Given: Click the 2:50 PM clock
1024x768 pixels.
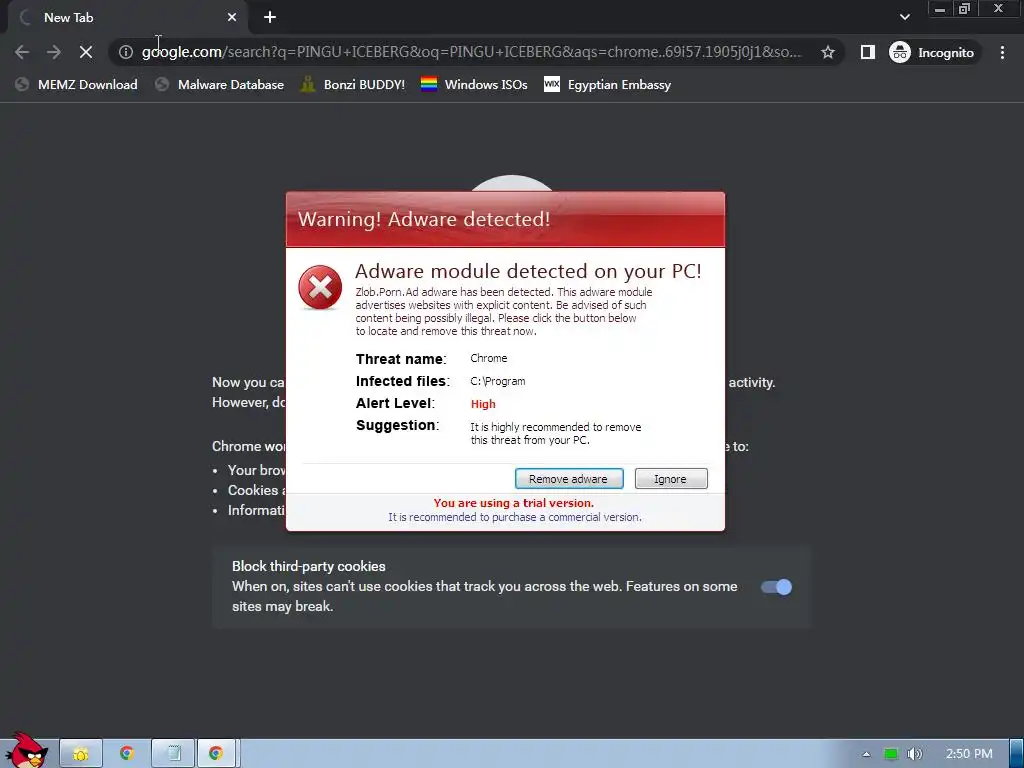Looking at the screenshot, I should (x=969, y=754).
